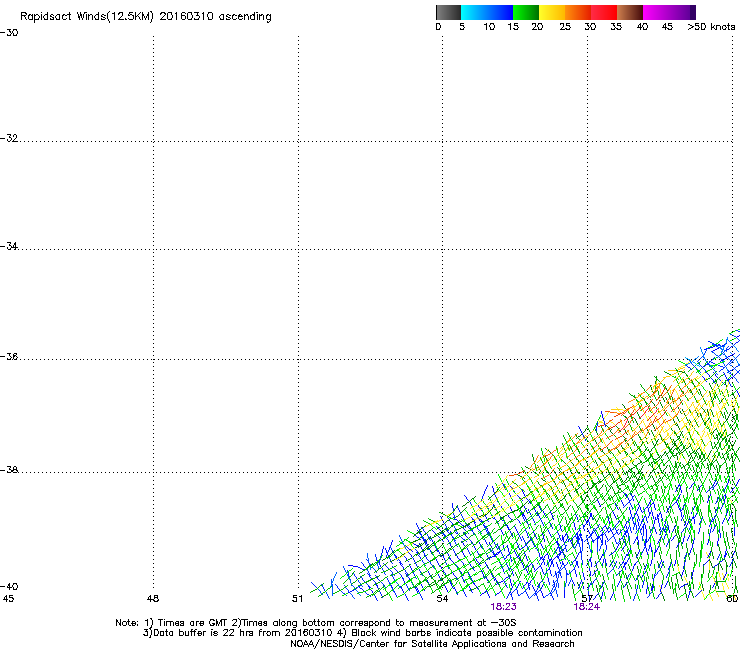Click the '-38' latitude axis label
The height and width of the screenshot is (650, 740).
(9, 470)
